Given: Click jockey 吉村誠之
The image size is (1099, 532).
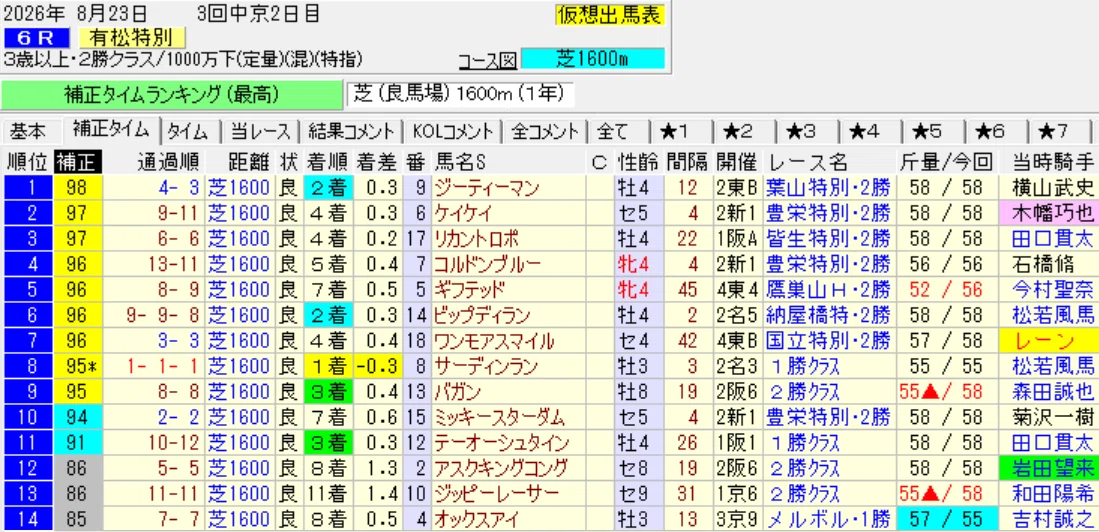Looking at the screenshot, I should (1053, 519).
